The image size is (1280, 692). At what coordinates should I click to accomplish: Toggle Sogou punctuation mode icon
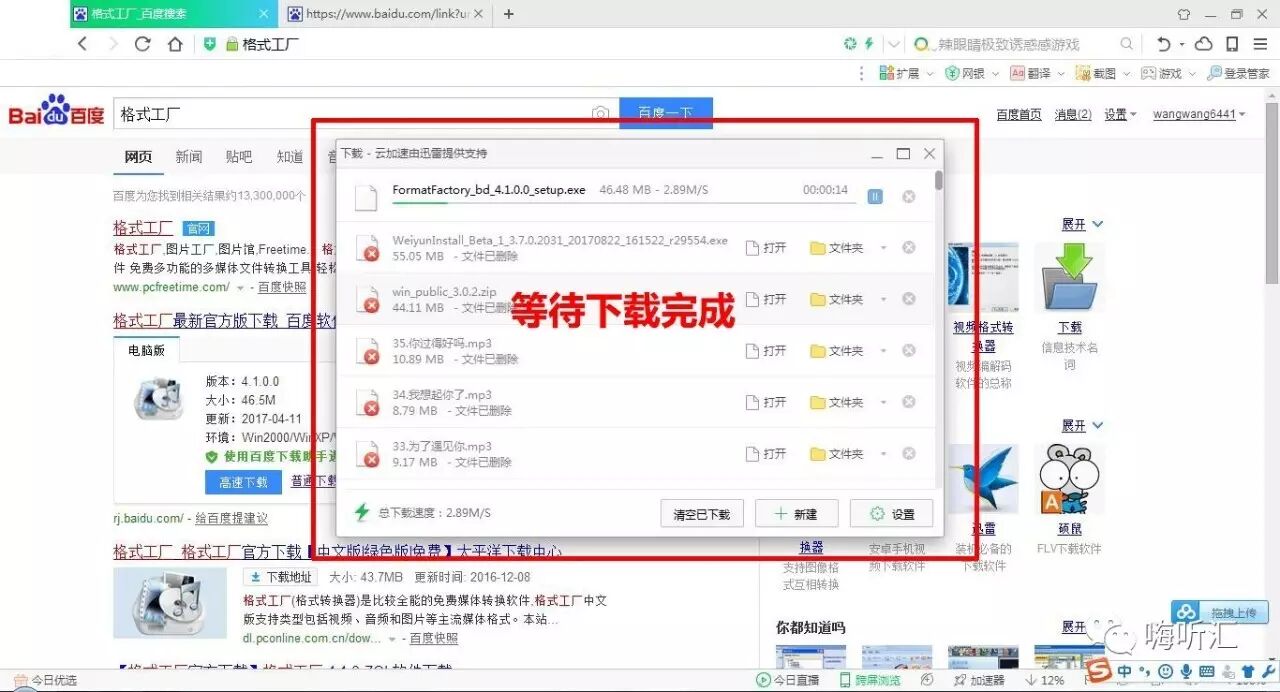tap(1145, 670)
